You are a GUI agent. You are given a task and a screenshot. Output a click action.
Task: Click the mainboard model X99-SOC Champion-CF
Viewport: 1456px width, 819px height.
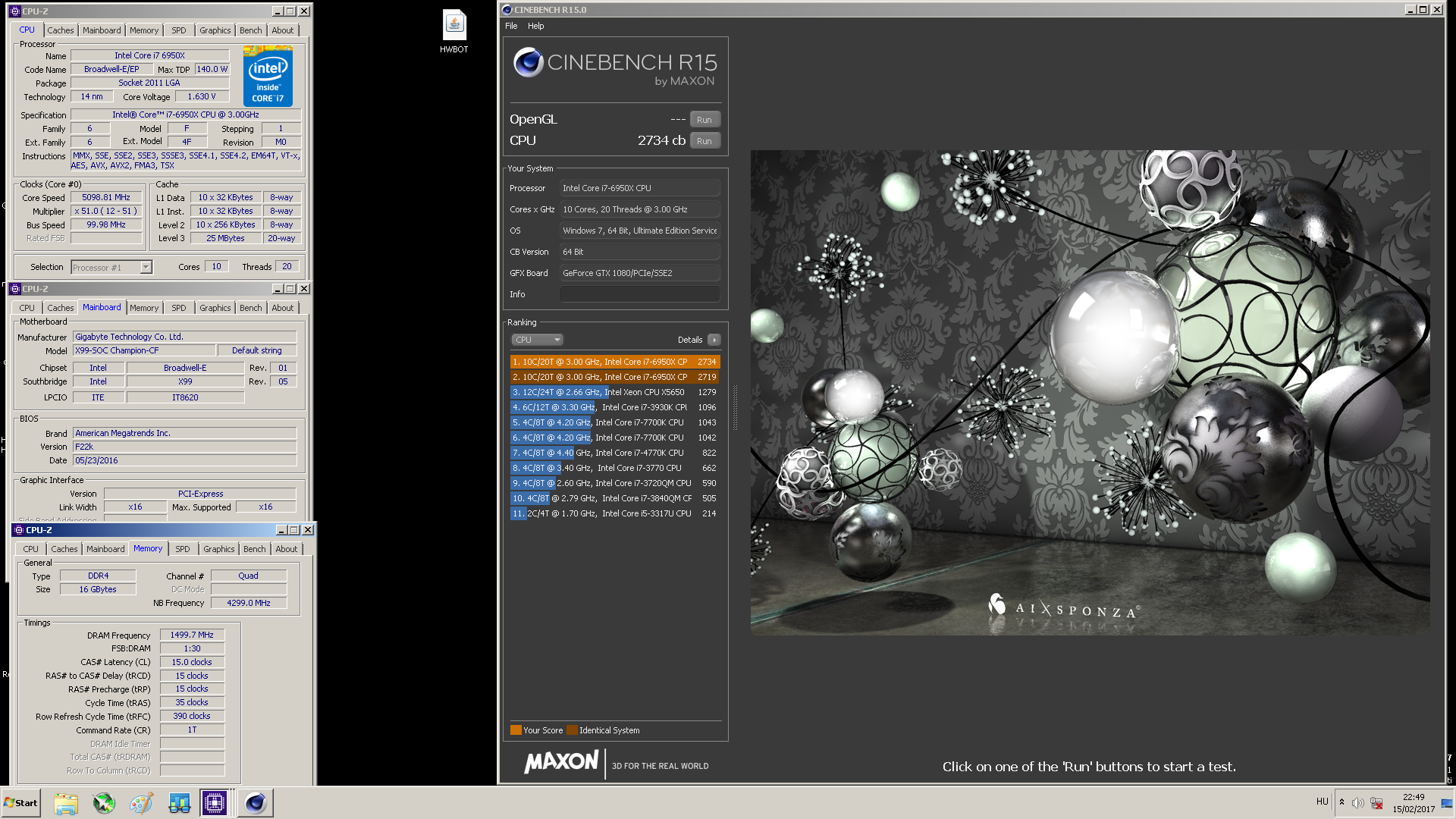[143, 350]
